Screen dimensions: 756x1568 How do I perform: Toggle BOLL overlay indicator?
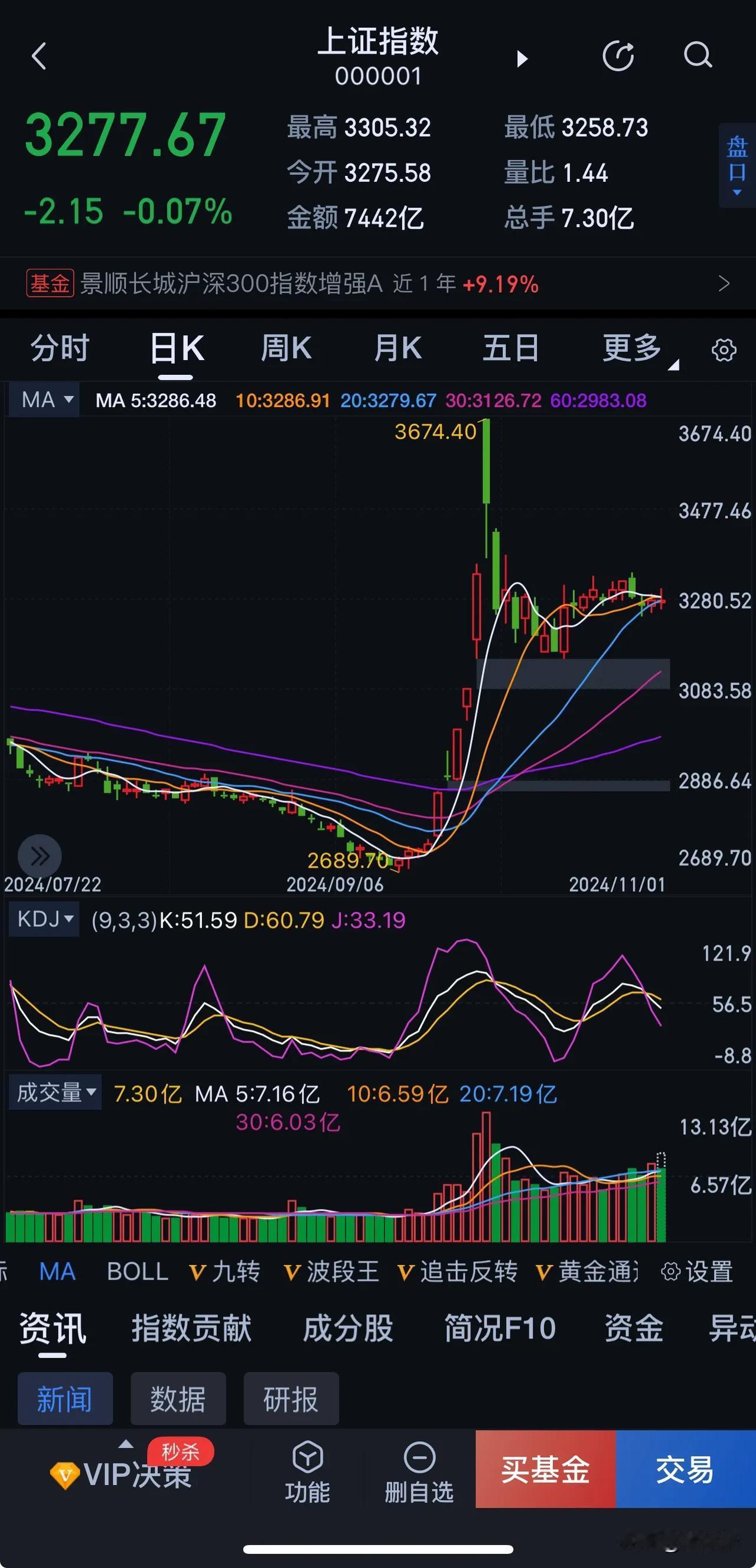(138, 1272)
